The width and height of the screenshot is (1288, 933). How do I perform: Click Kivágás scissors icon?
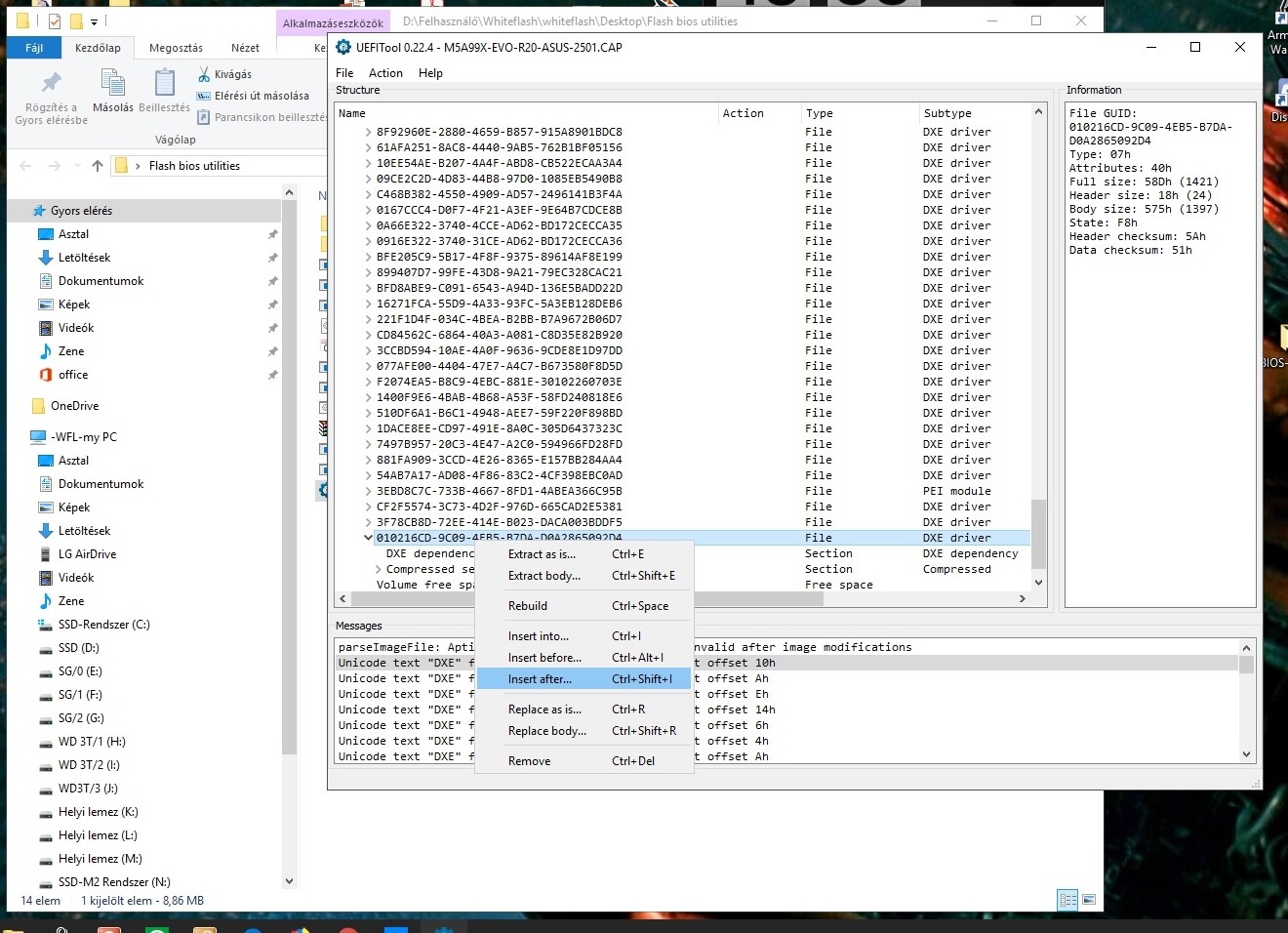click(204, 74)
